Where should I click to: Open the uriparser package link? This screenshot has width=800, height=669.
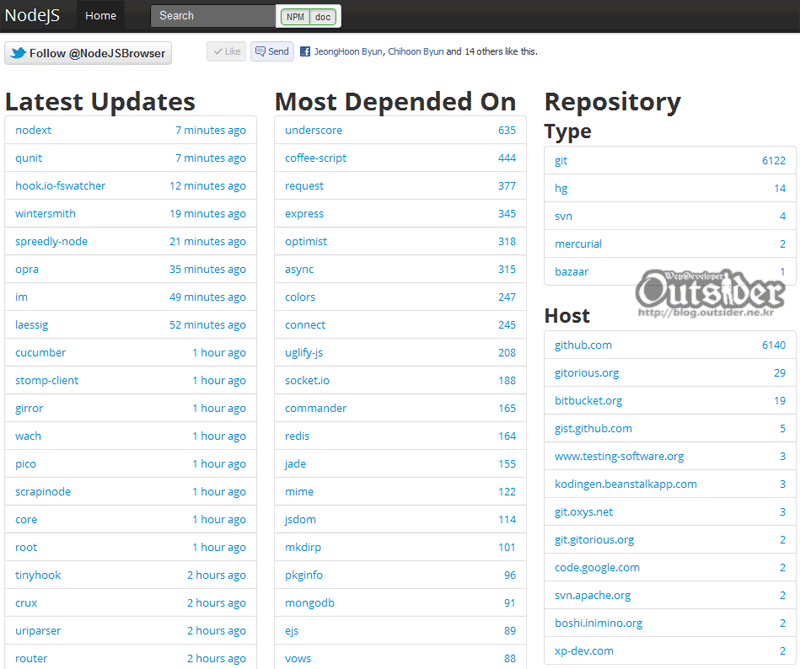click(38, 631)
